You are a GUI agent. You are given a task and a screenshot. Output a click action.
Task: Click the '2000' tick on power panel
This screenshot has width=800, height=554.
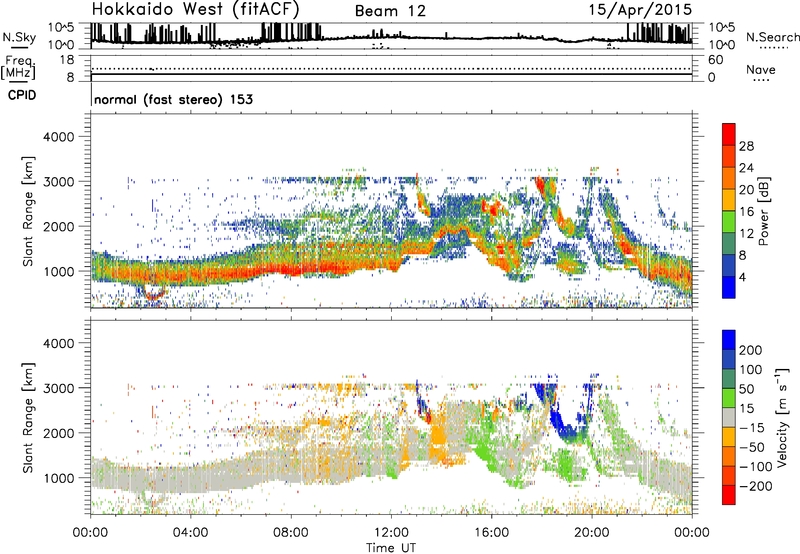[x=58, y=226]
